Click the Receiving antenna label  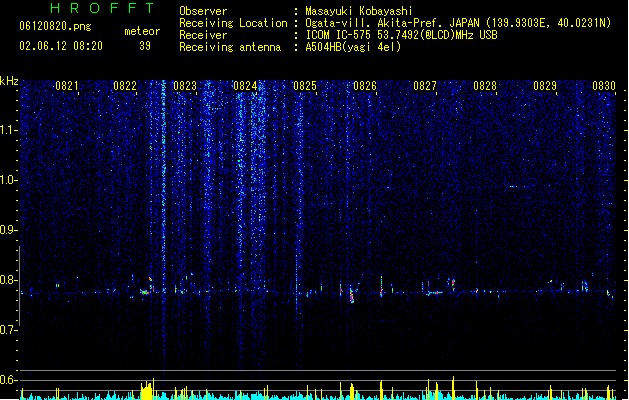click(x=230, y=47)
